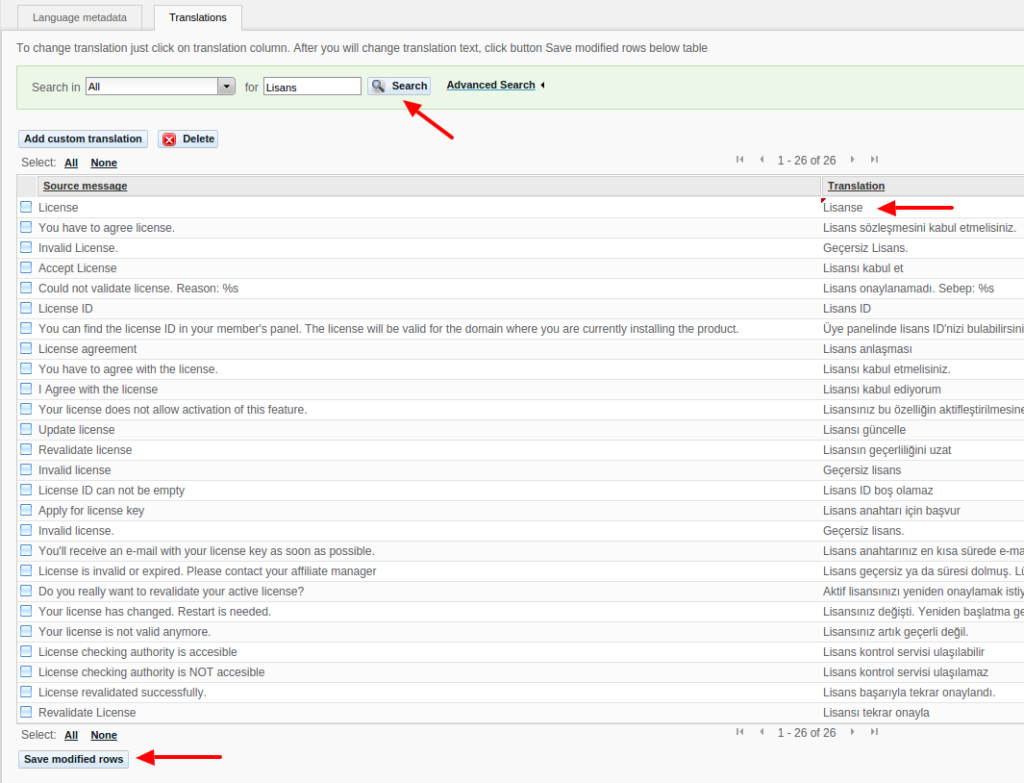Screen dimensions: 1024x783
Task: Go to first page using top pagination arrow
Action: (740, 159)
